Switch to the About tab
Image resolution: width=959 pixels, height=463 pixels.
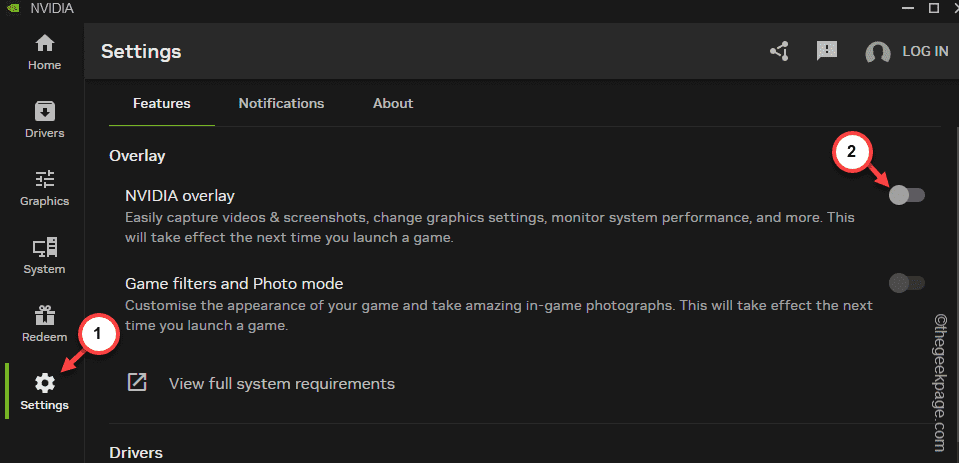pyautogui.click(x=393, y=103)
